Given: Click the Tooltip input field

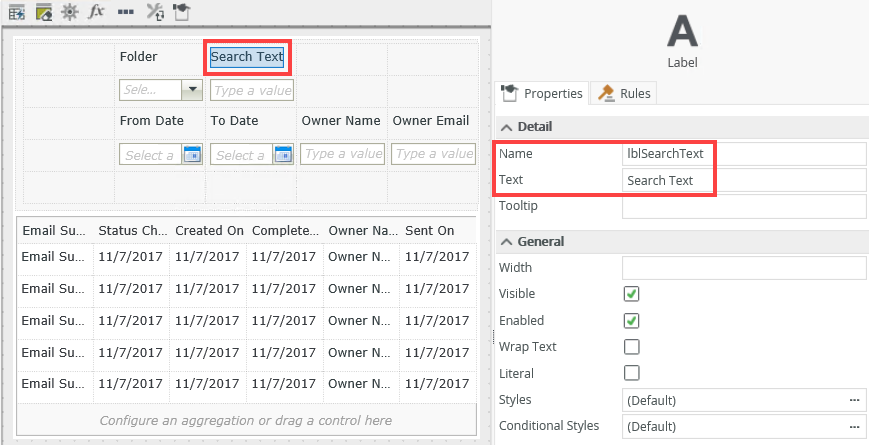Looking at the screenshot, I should (x=743, y=206).
